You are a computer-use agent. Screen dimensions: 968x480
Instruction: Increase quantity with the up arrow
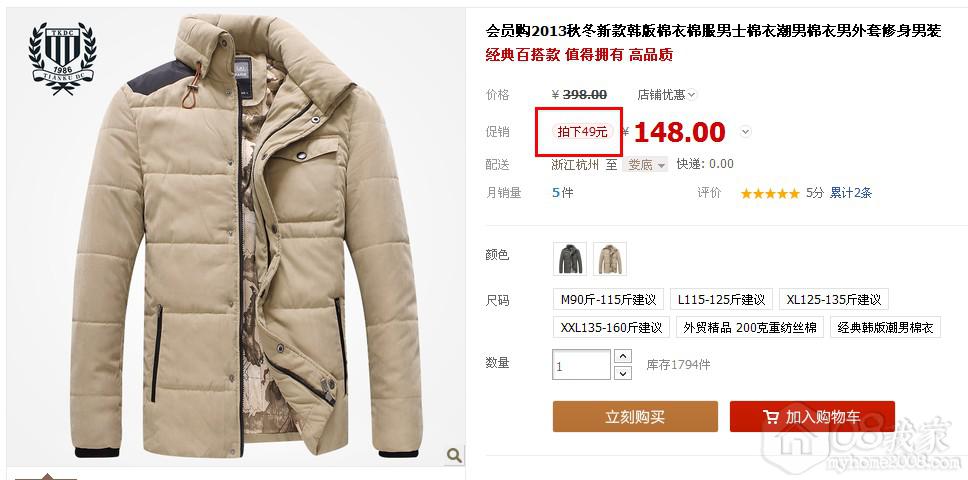coord(624,357)
